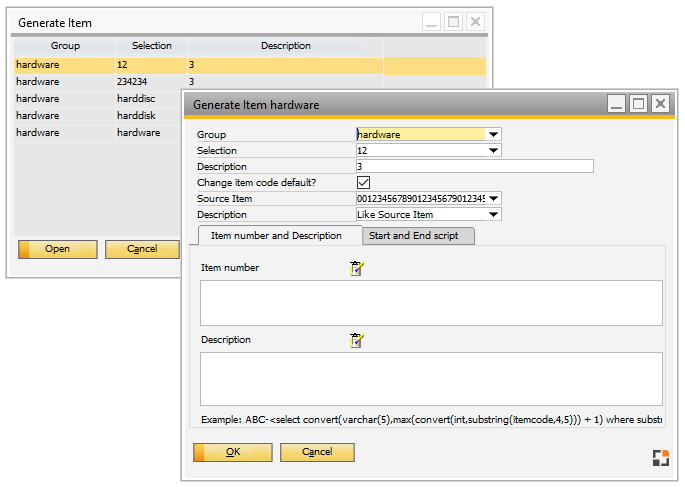The image size is (685, 487).
Task: Click the corner icon at bottom right of dialog
Action: [x=659, y=458]
